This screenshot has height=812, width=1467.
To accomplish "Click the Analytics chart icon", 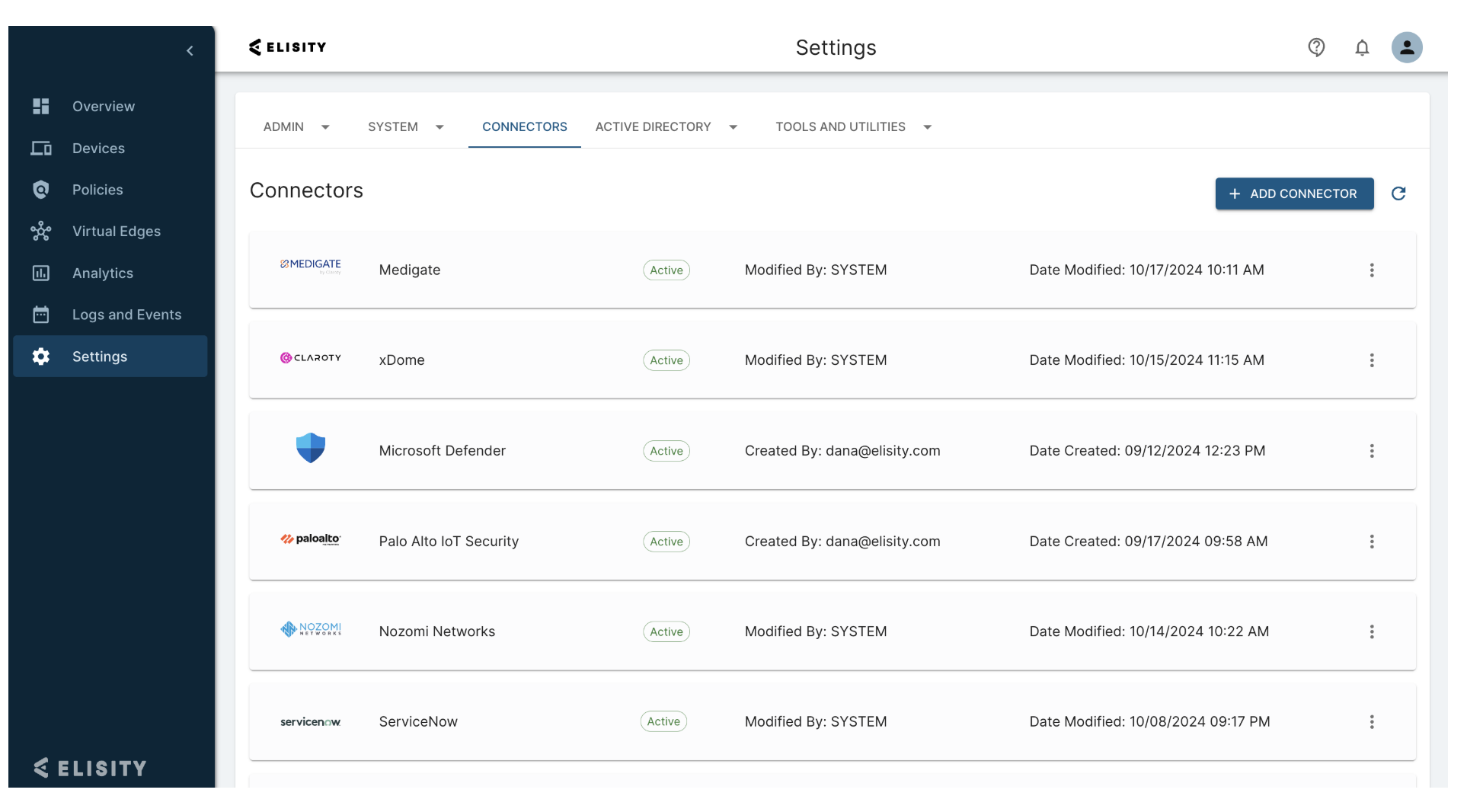I will point(41,273).
